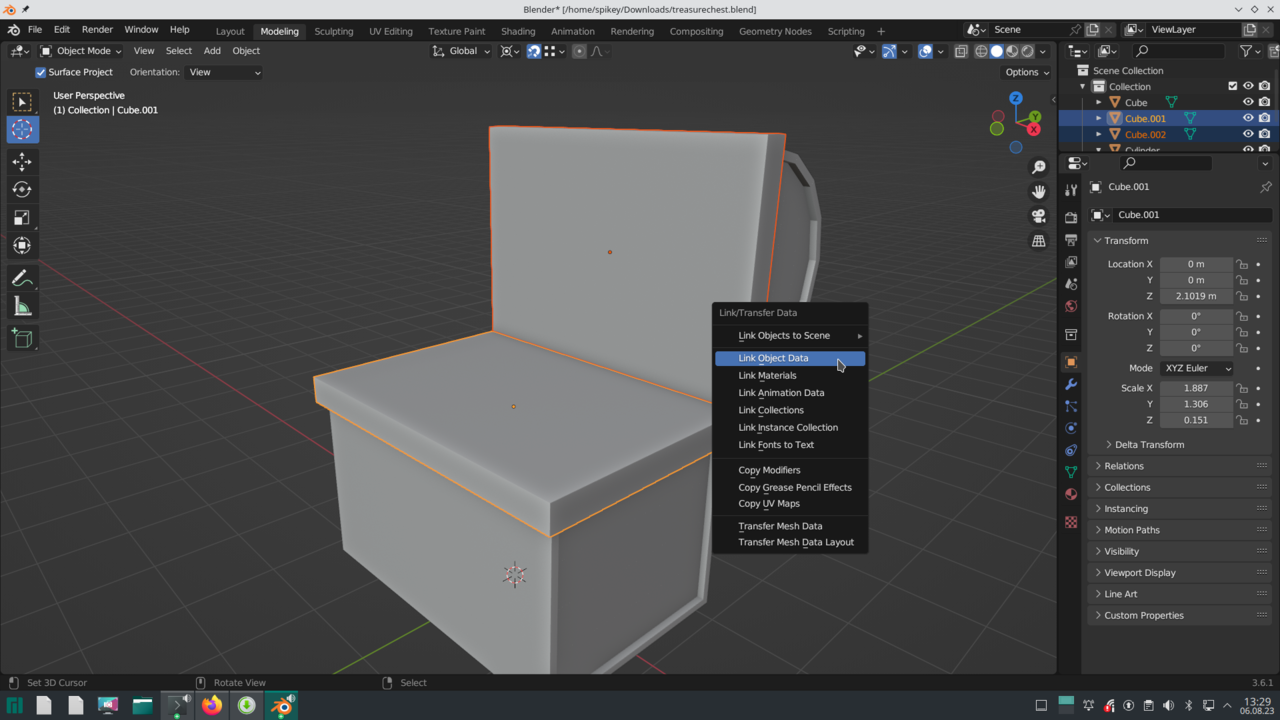The image size is (1280, 720).
Task: Open the Material properties tab
Action: pos(1071,494)
